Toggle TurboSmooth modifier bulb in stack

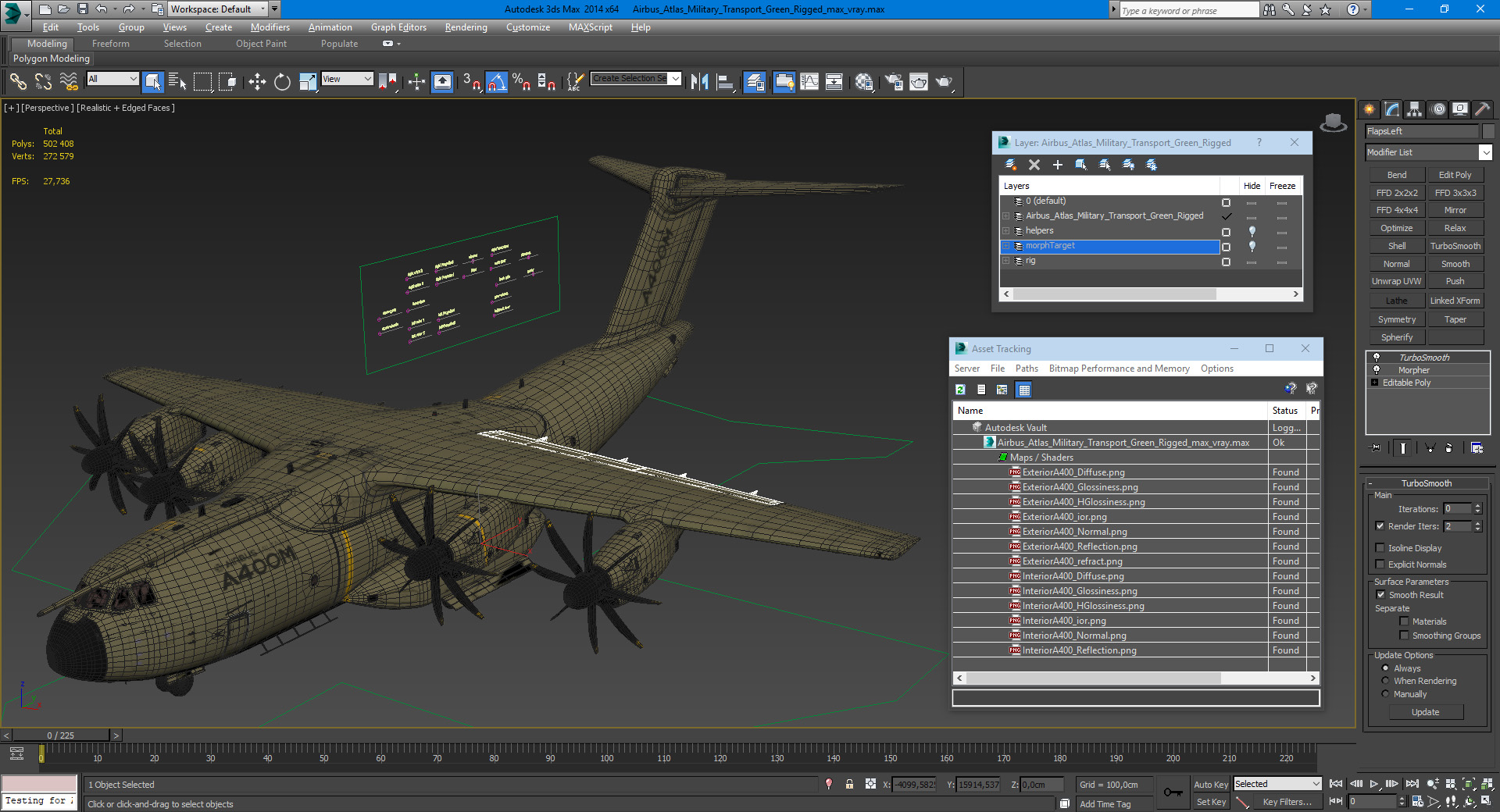(1377, 357)
